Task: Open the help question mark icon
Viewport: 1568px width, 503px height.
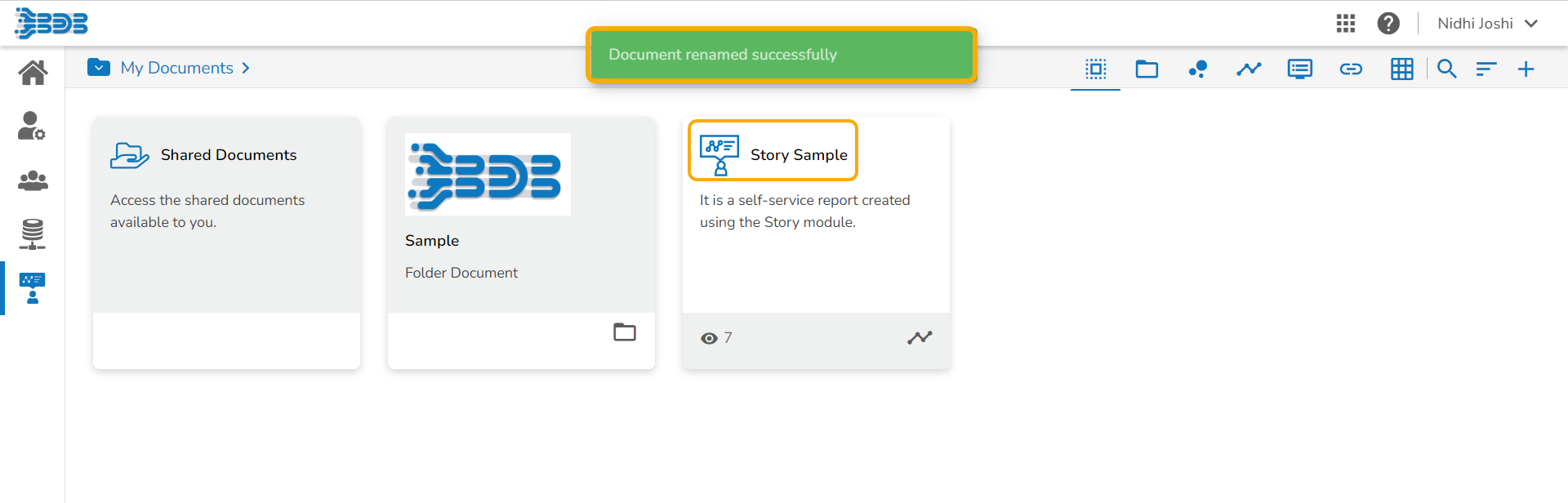Action: (x=1388, y=24)
